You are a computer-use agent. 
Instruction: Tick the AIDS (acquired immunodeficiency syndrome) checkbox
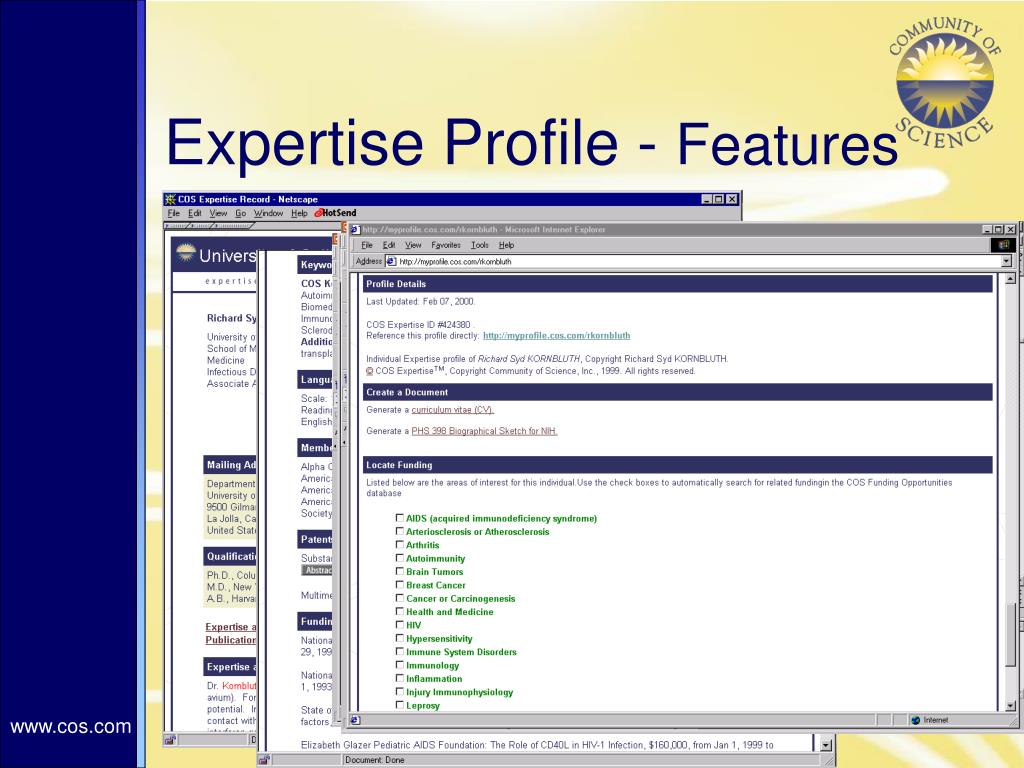400,518
